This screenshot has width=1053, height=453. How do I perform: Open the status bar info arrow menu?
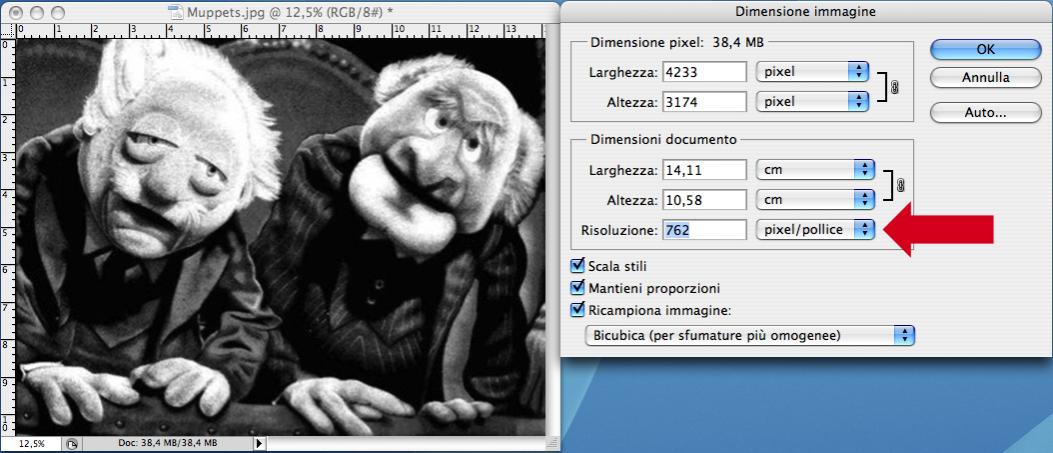pyautogui.click(x=261, y=444)
